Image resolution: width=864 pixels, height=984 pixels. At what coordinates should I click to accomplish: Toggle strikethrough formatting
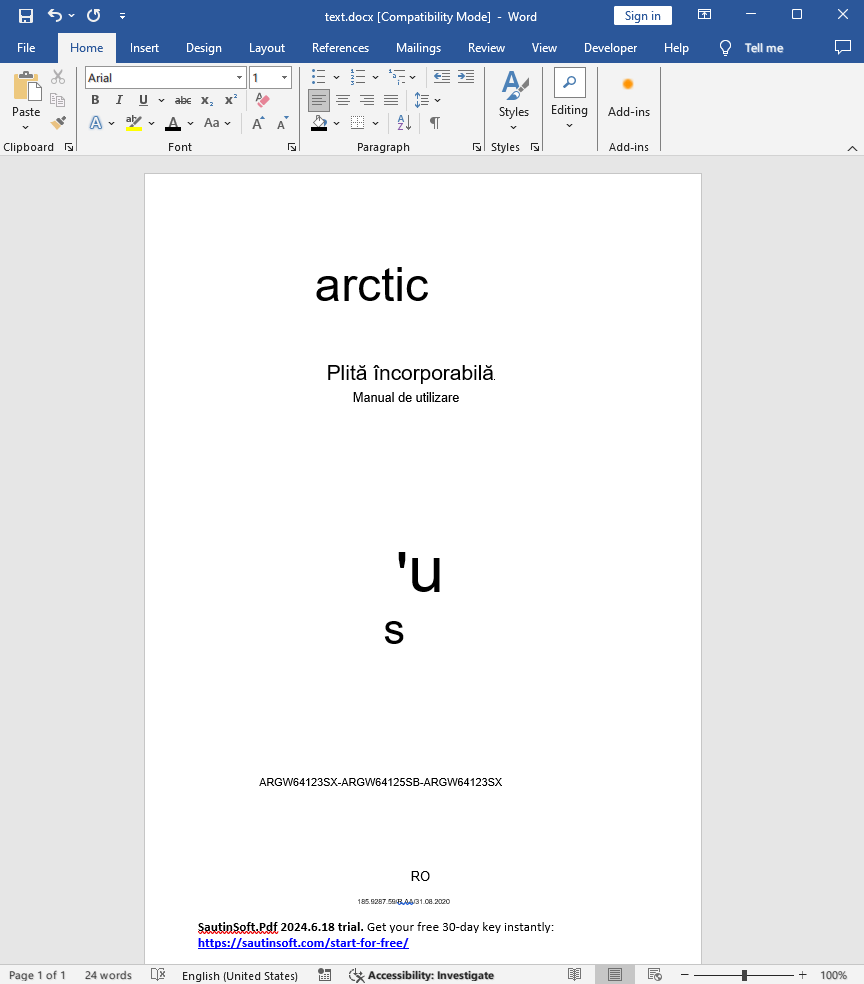pyautogui.click(x=182, y=100)
